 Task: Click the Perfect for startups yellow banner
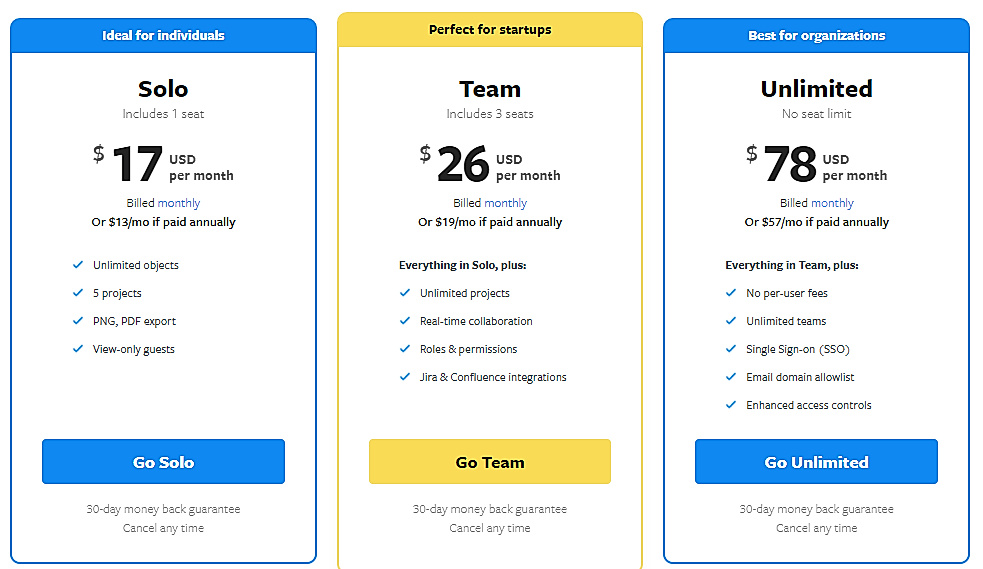pos(490,30)
